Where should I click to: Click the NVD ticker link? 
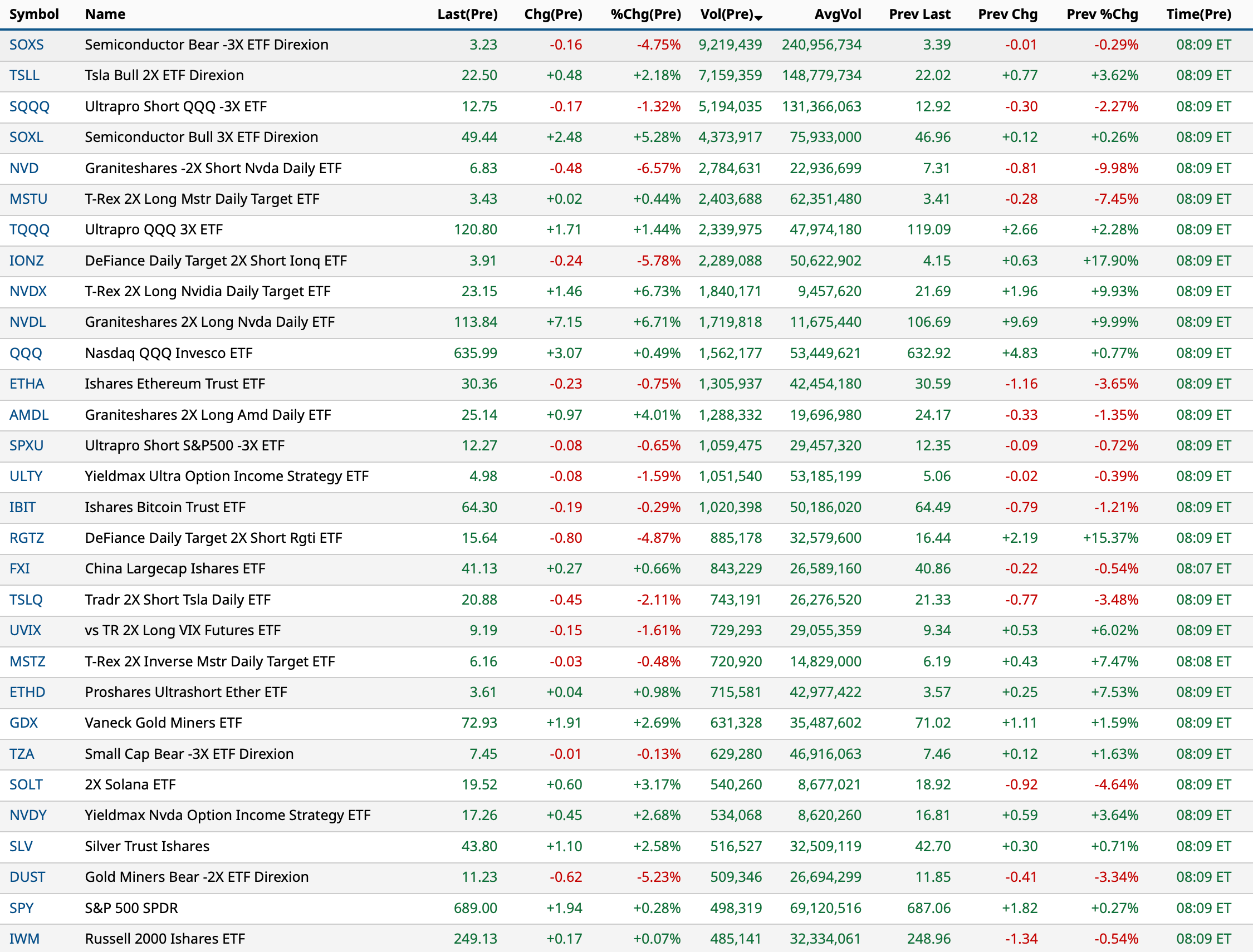pos(24,168)
